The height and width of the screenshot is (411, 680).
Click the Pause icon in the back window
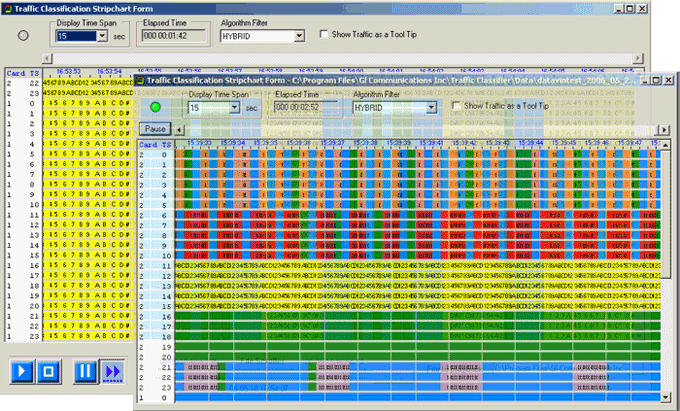point(85,371)
